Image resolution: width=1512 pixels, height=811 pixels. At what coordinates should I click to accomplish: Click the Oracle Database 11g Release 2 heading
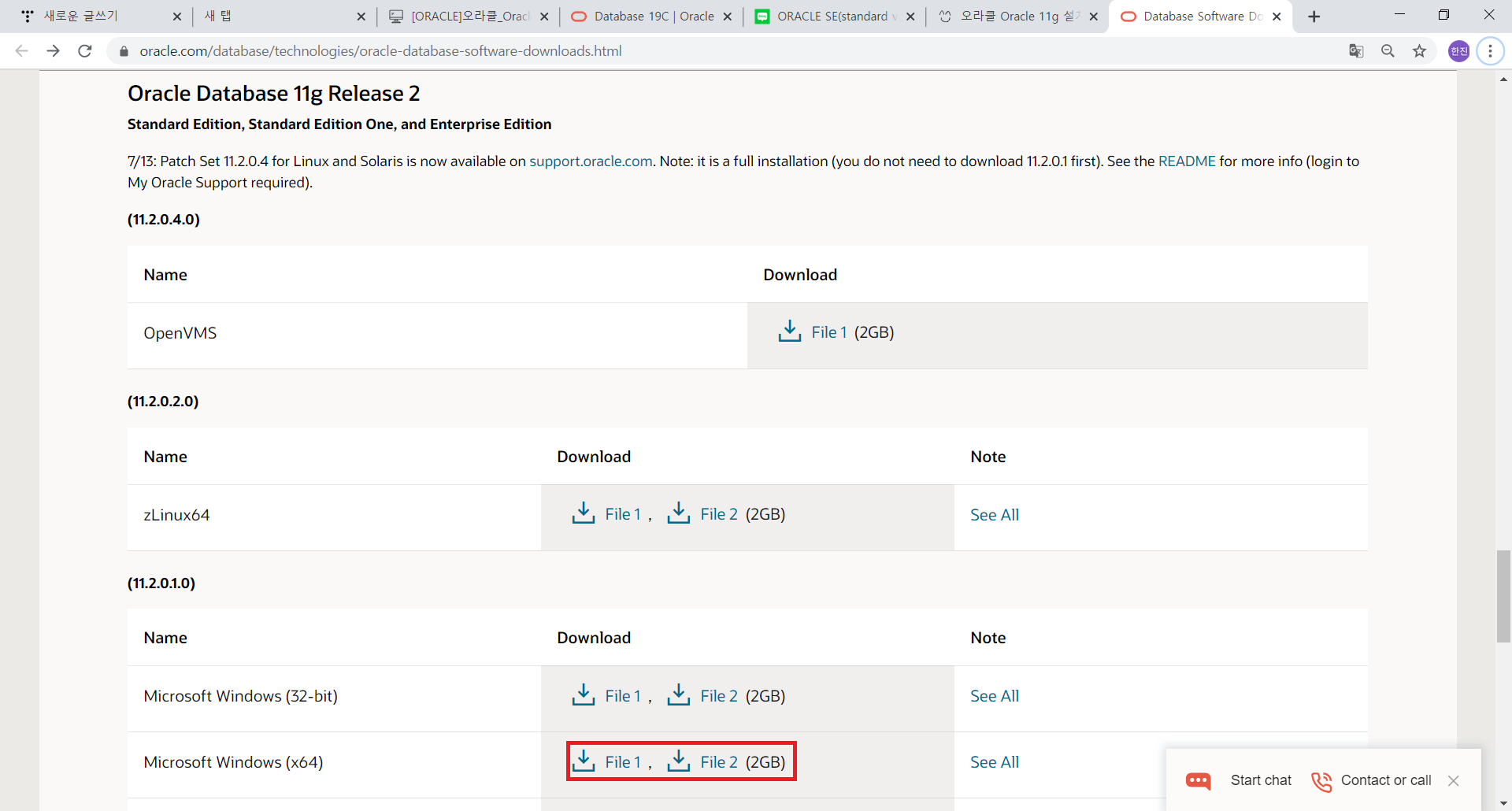tap(273, 94)
